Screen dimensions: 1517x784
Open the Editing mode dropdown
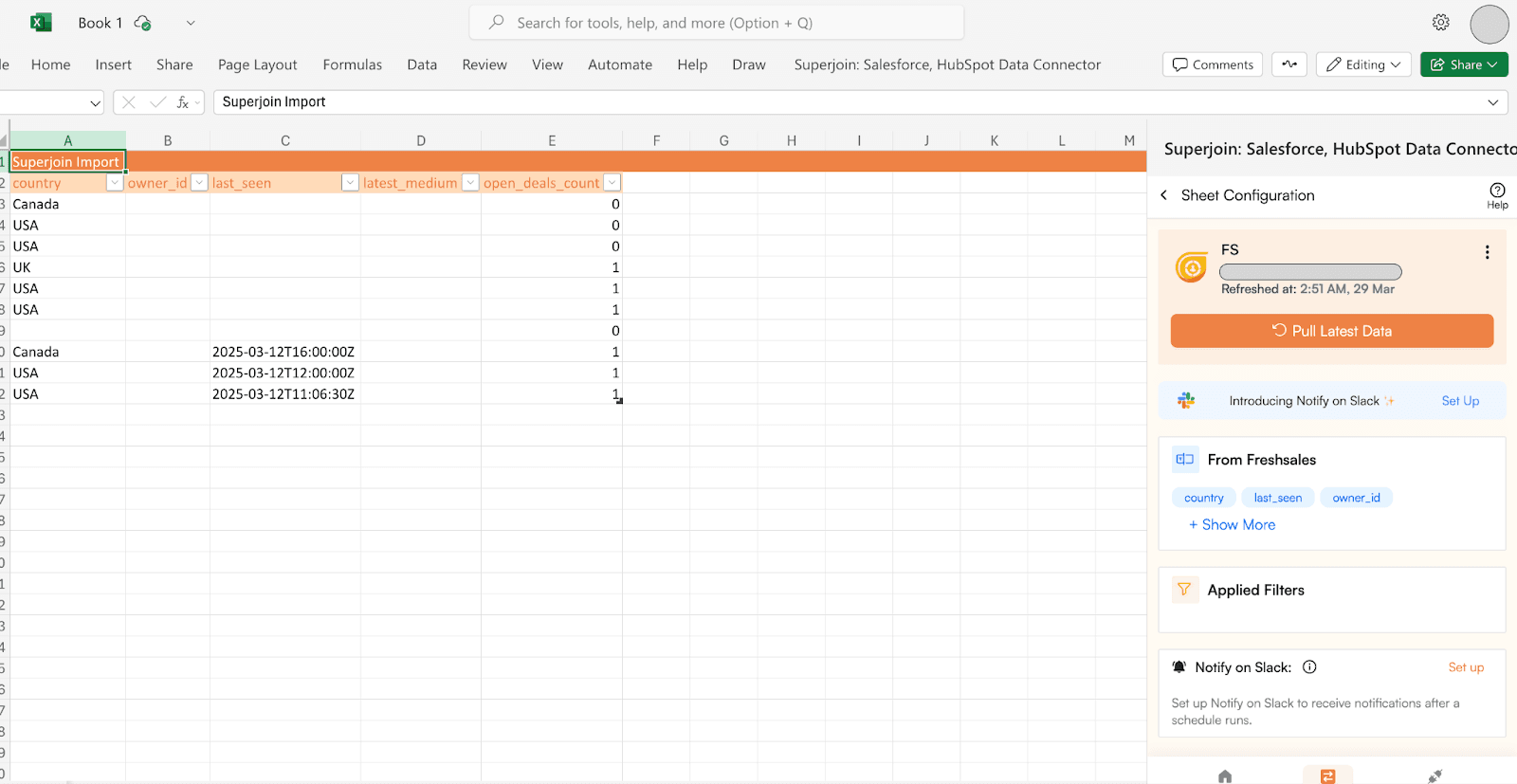point(1363,64)
